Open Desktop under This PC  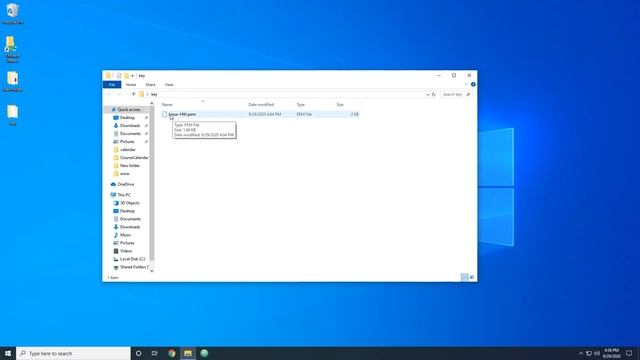pos(127,211)
